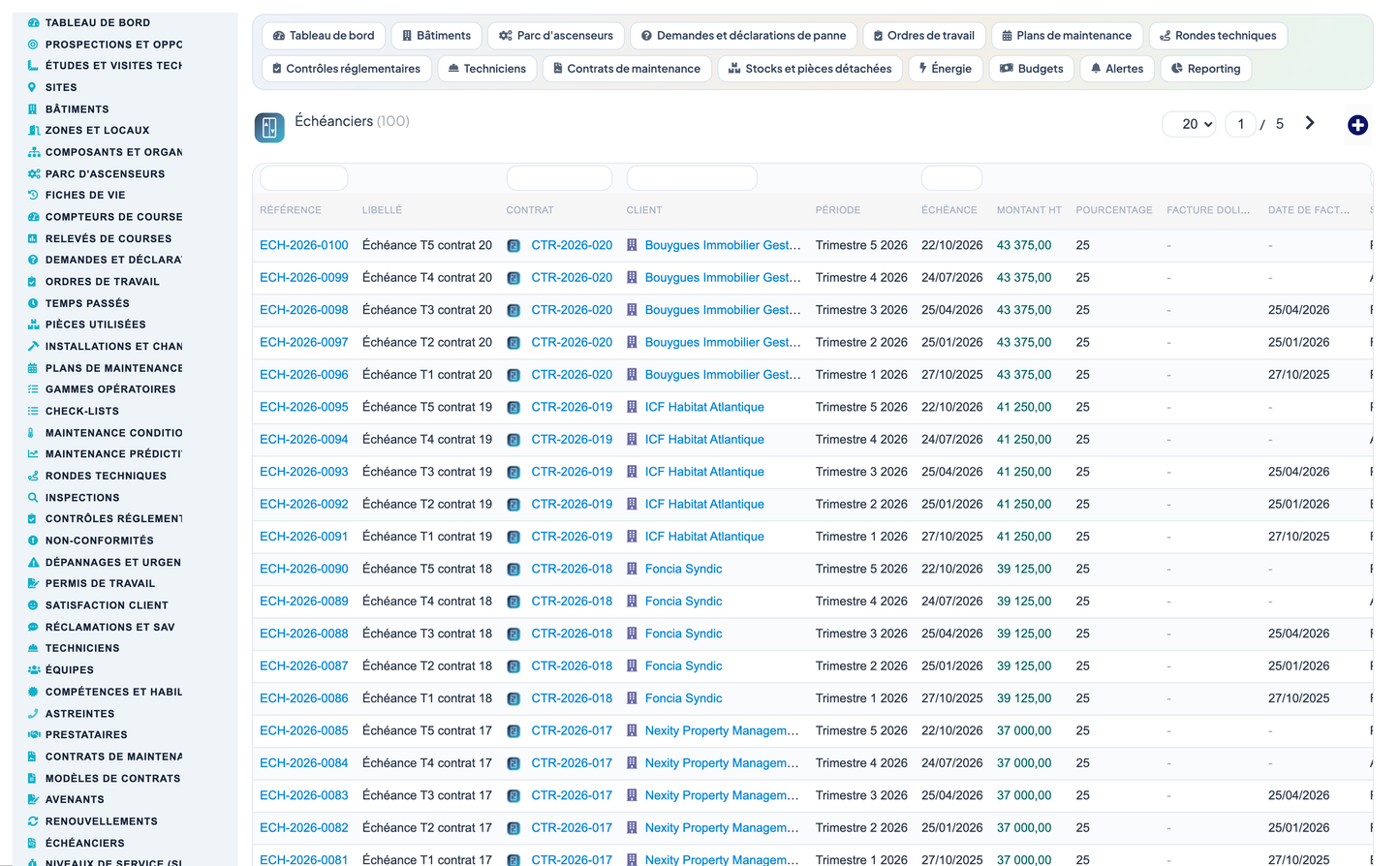Open the Tableau de bord tab

324,36
